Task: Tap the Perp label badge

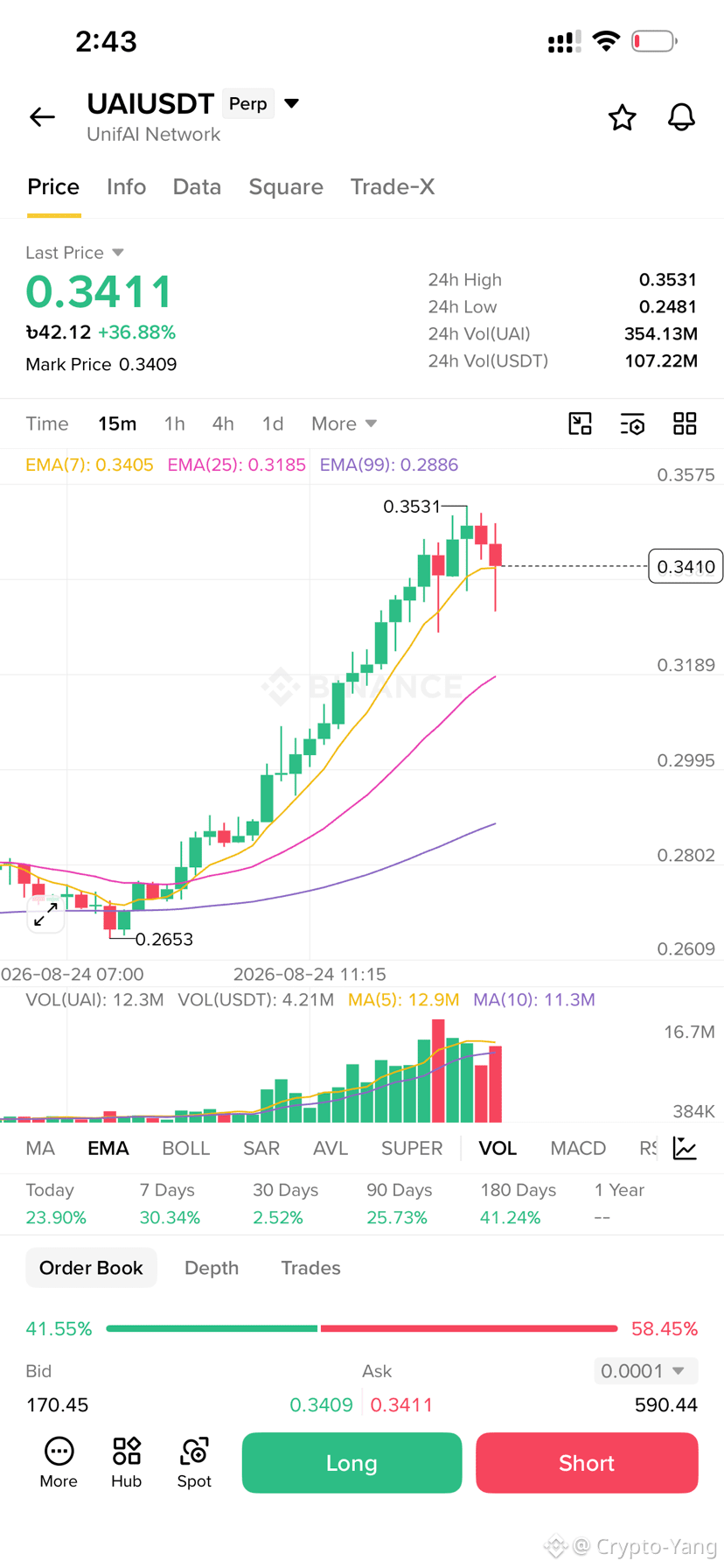Action: tap(248, 103)
